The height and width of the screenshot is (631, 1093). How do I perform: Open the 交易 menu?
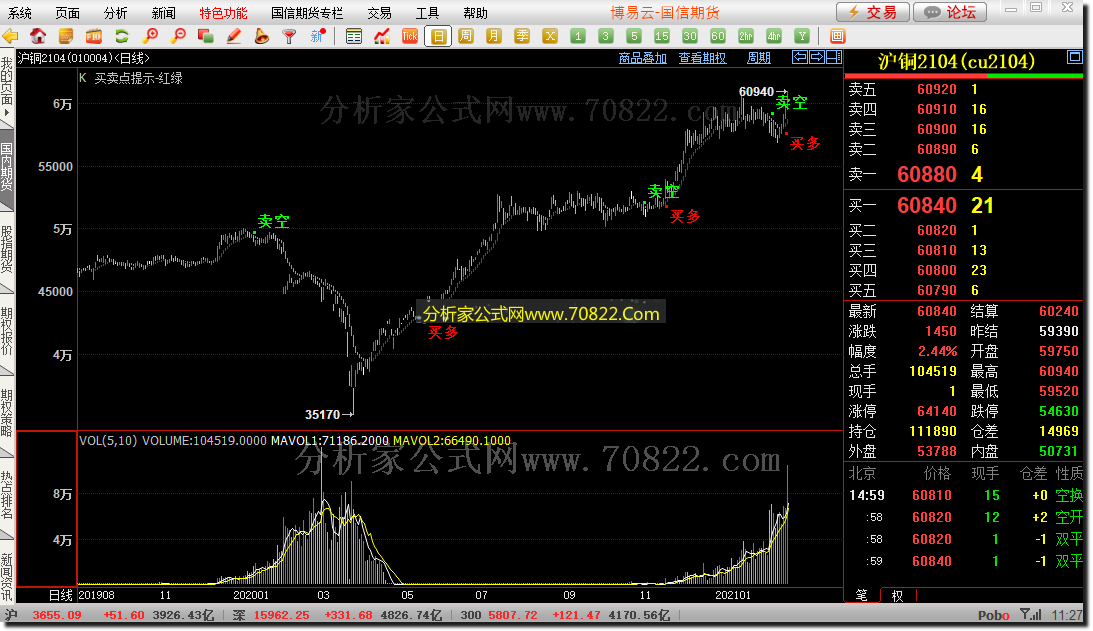pos(380,13)
